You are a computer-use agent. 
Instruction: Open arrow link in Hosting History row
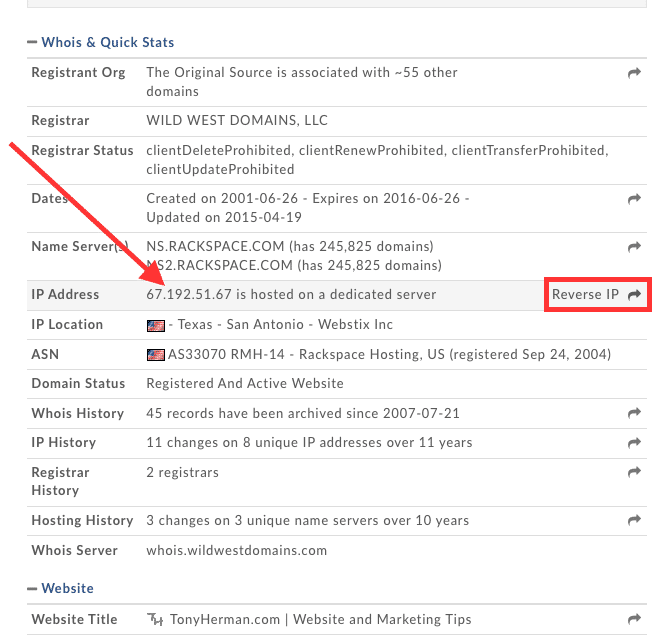pyautogui.click(x=634, y=520)
